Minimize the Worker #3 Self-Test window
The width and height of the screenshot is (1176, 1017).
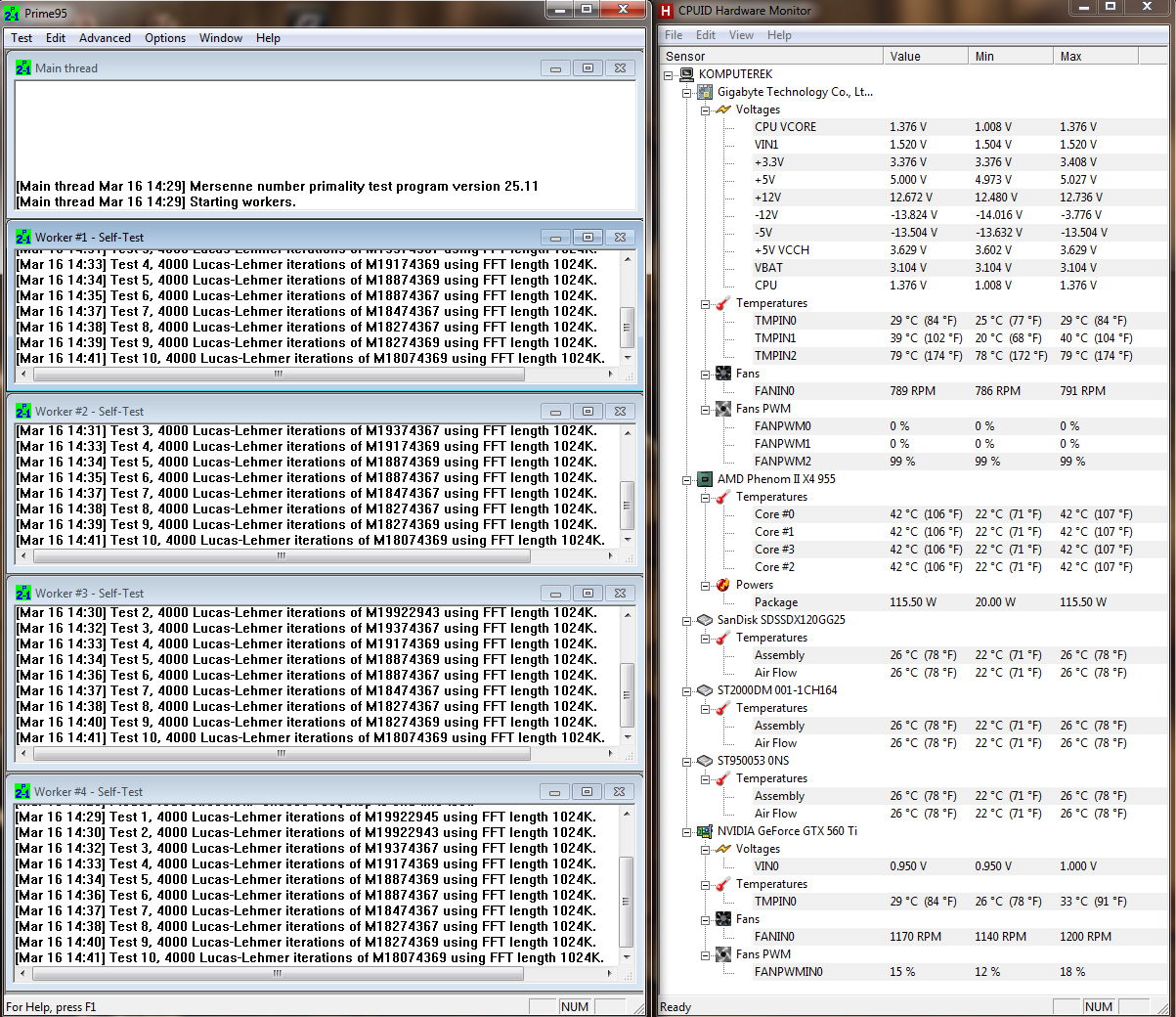point(555,594)
